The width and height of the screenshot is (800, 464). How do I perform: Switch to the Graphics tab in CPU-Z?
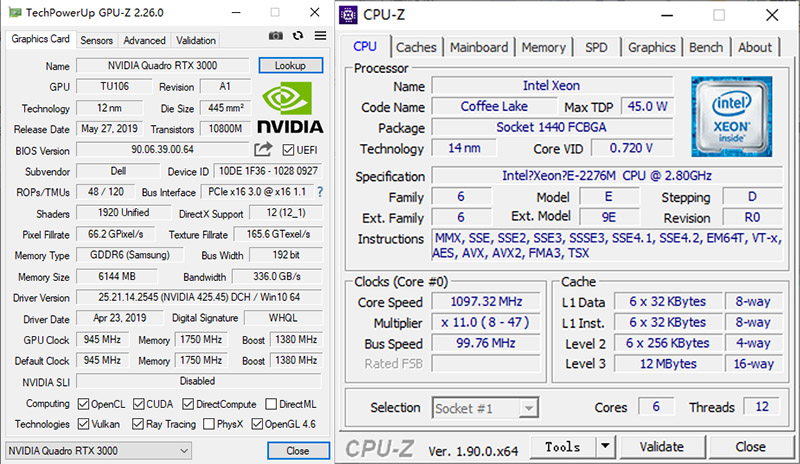coord(652,47)
